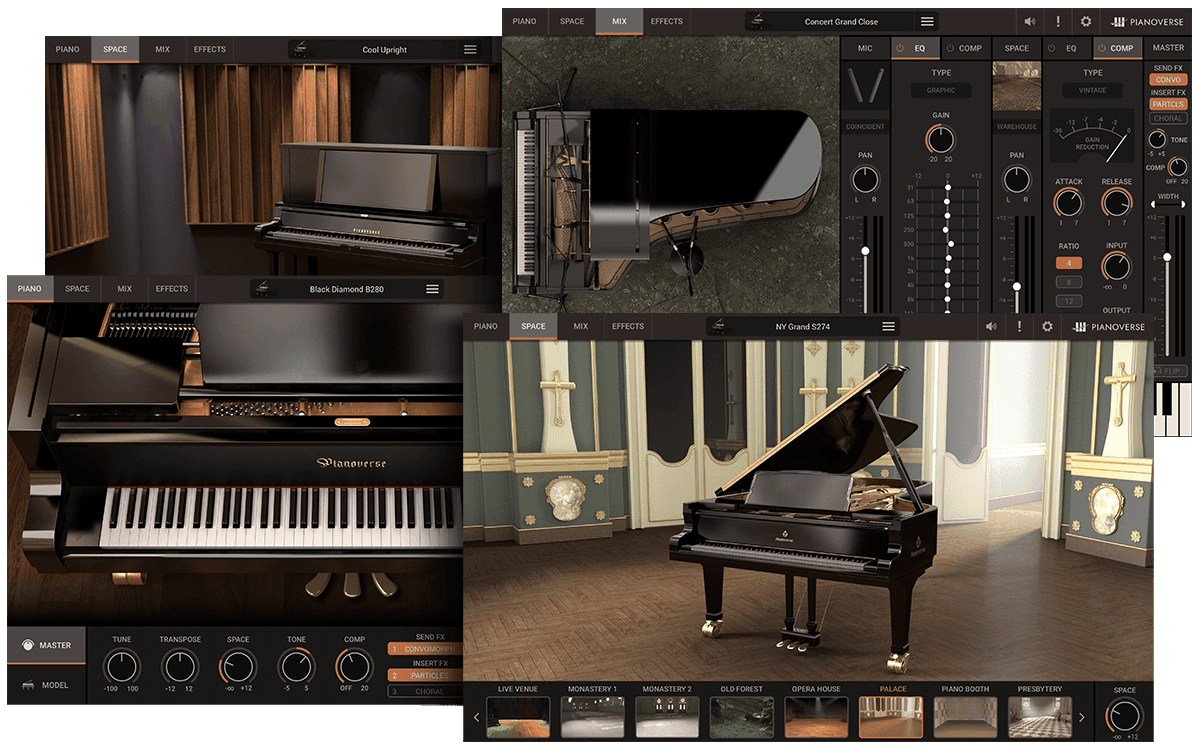Click the exclamation icon in Concert Grand Close window
This screenshot has width=1200, height=750.
[1057, 21]
